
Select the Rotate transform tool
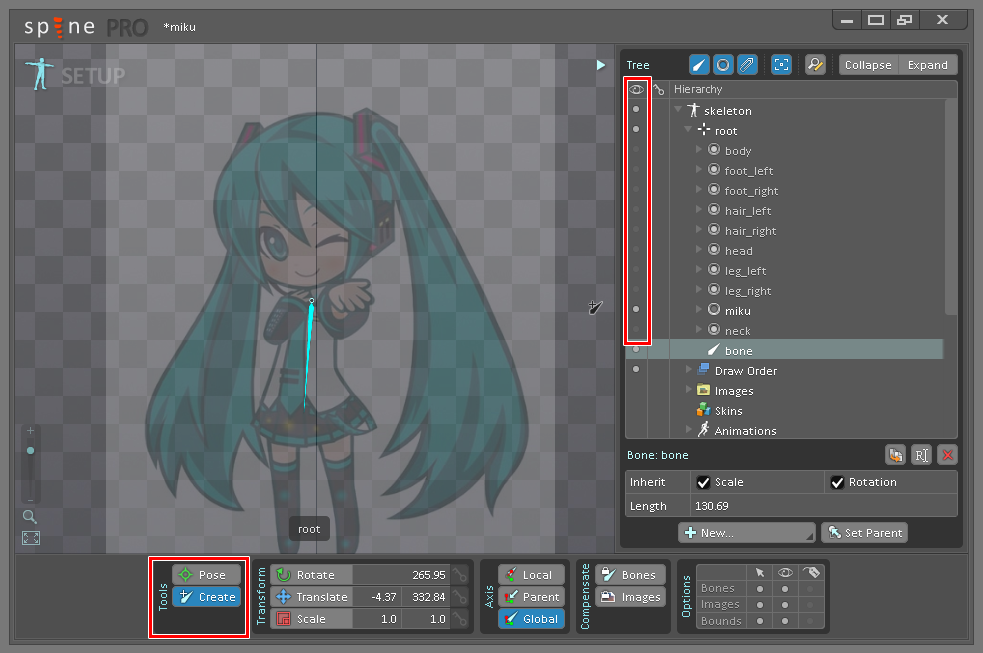pyautogui.click(x=312, y=575)
